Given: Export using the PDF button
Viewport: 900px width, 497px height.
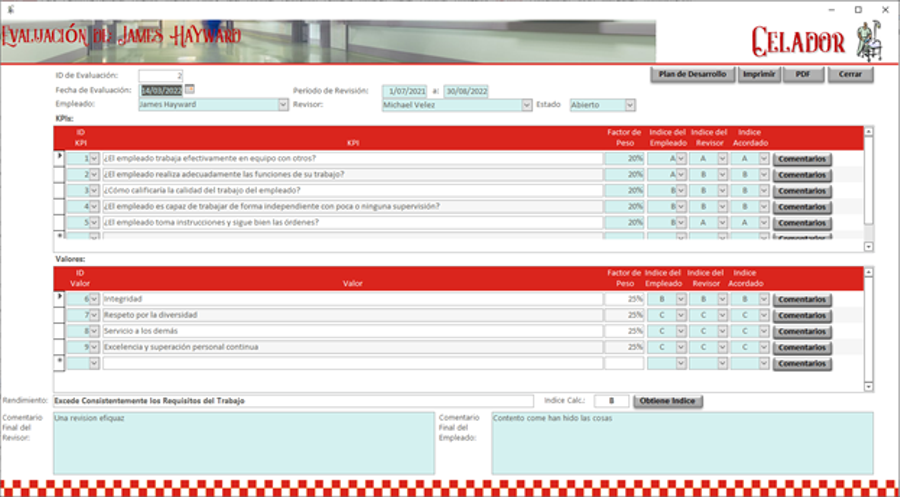Looking at the screenshot, I should point(803,75).
